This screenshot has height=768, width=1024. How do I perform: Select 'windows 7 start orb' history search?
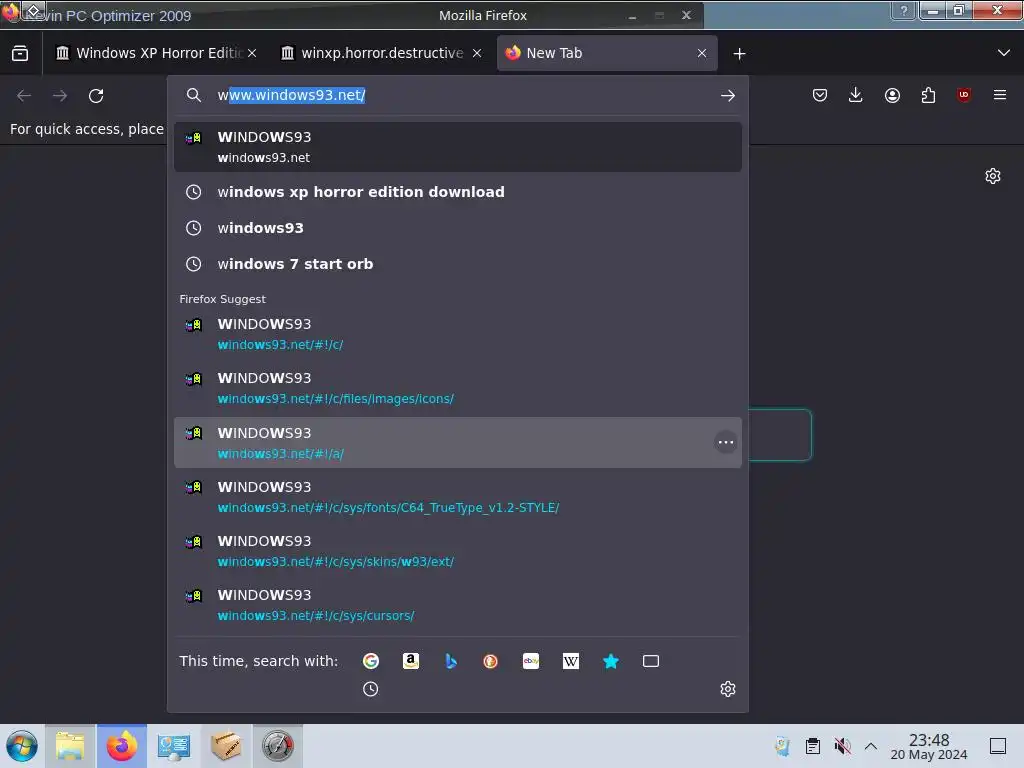[x=457, y=264]
